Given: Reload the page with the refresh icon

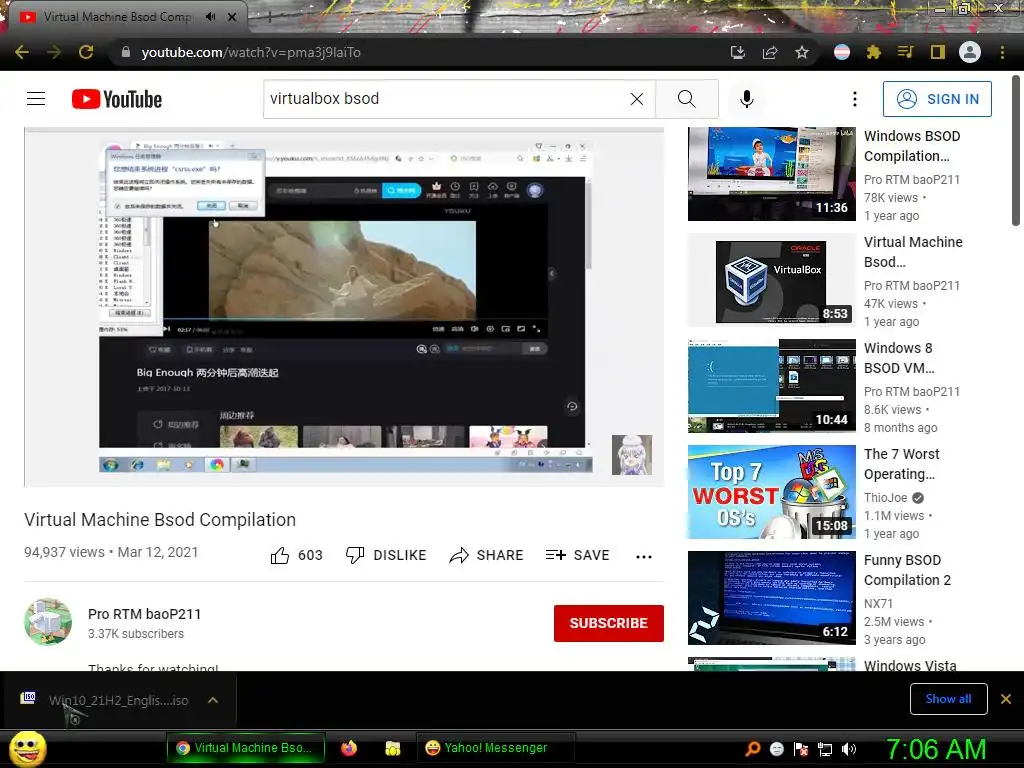Looking at the screenshot, I should tap(86, 52).
